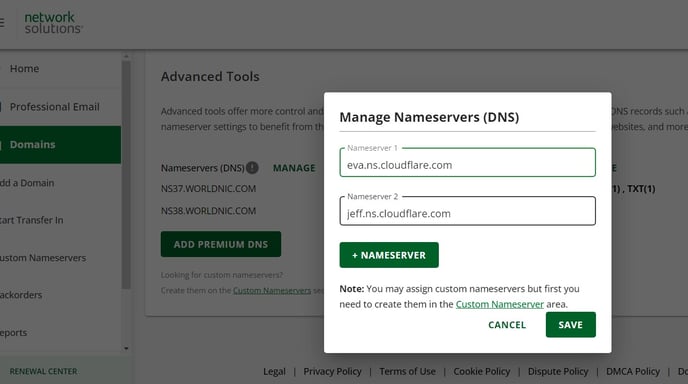Click the Renewal Center link
The height and width of the screenshot is (384, 688).
click(x=43, y=371)
